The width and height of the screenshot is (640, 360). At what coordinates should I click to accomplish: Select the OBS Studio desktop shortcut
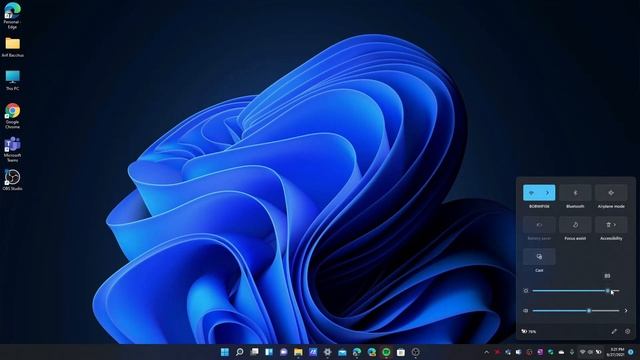coord(13,180)
